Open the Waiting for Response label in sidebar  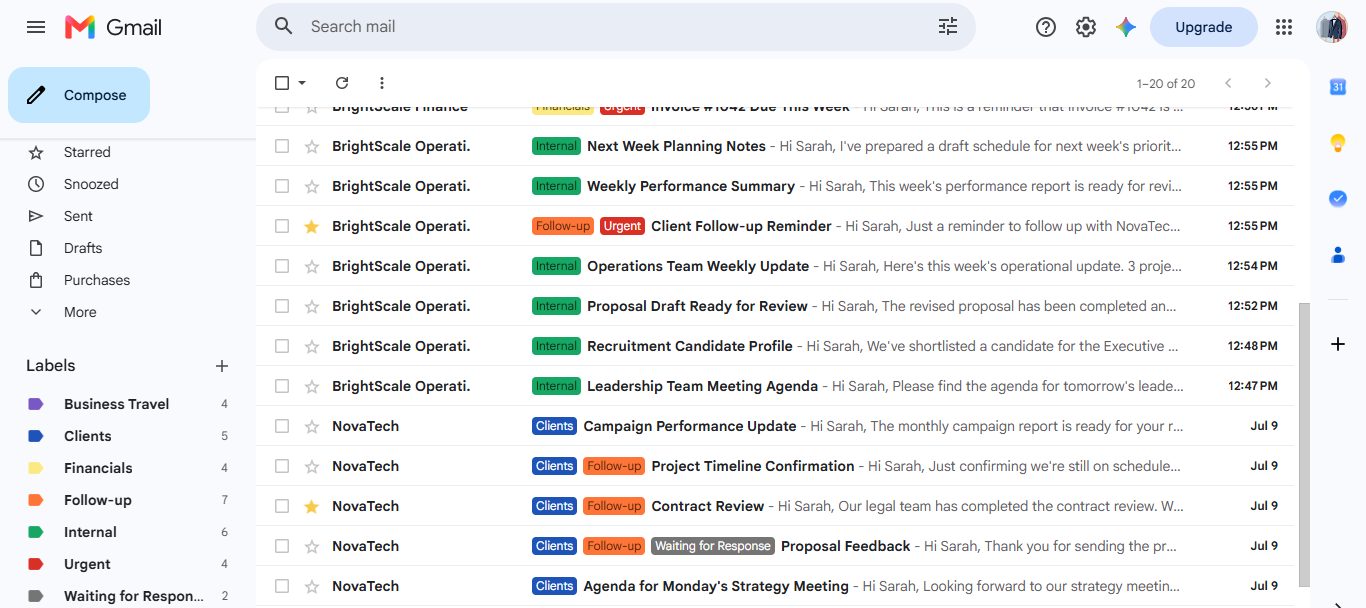click(x=134, y=596)
